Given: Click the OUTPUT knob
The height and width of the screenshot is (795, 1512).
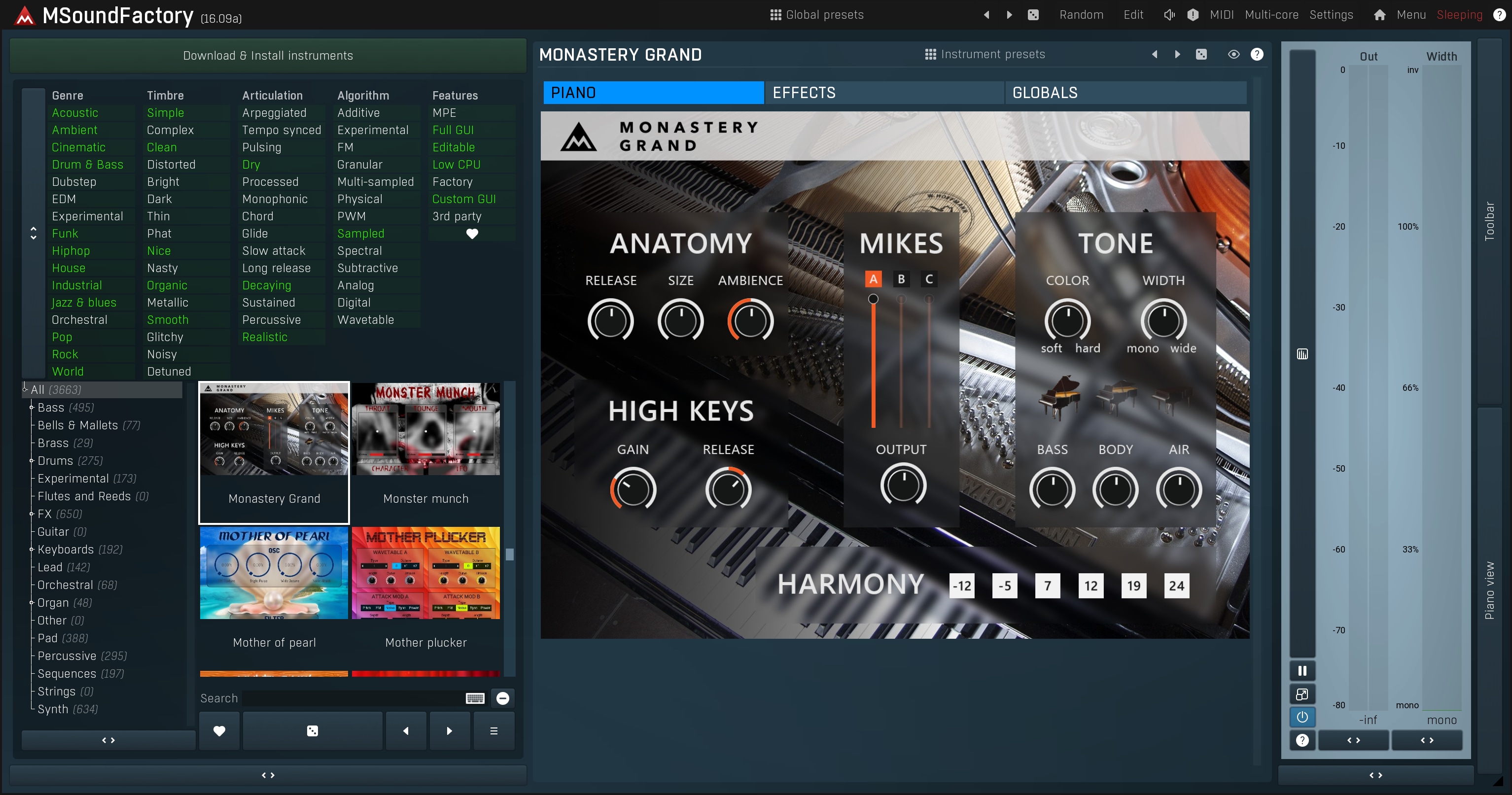Looking at the screenshot, I should 903,485.
